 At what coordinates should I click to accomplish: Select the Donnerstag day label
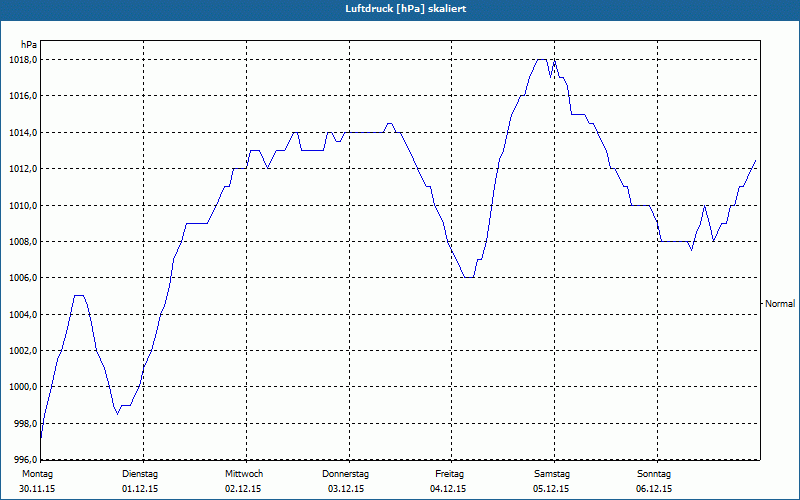[x=345, y=474]
